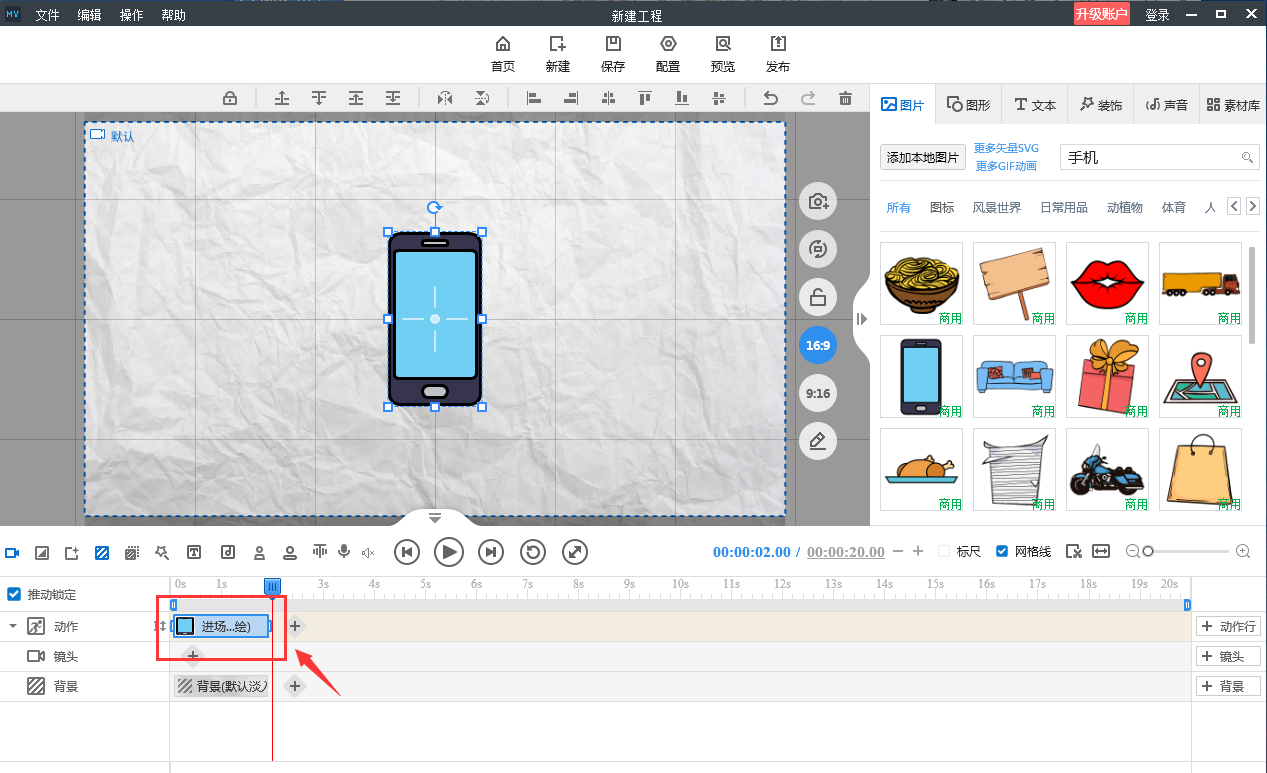Toggle the 推动锁定 checkbox
The width and height of the screenshot is (1267, 773).
[14, 594]
